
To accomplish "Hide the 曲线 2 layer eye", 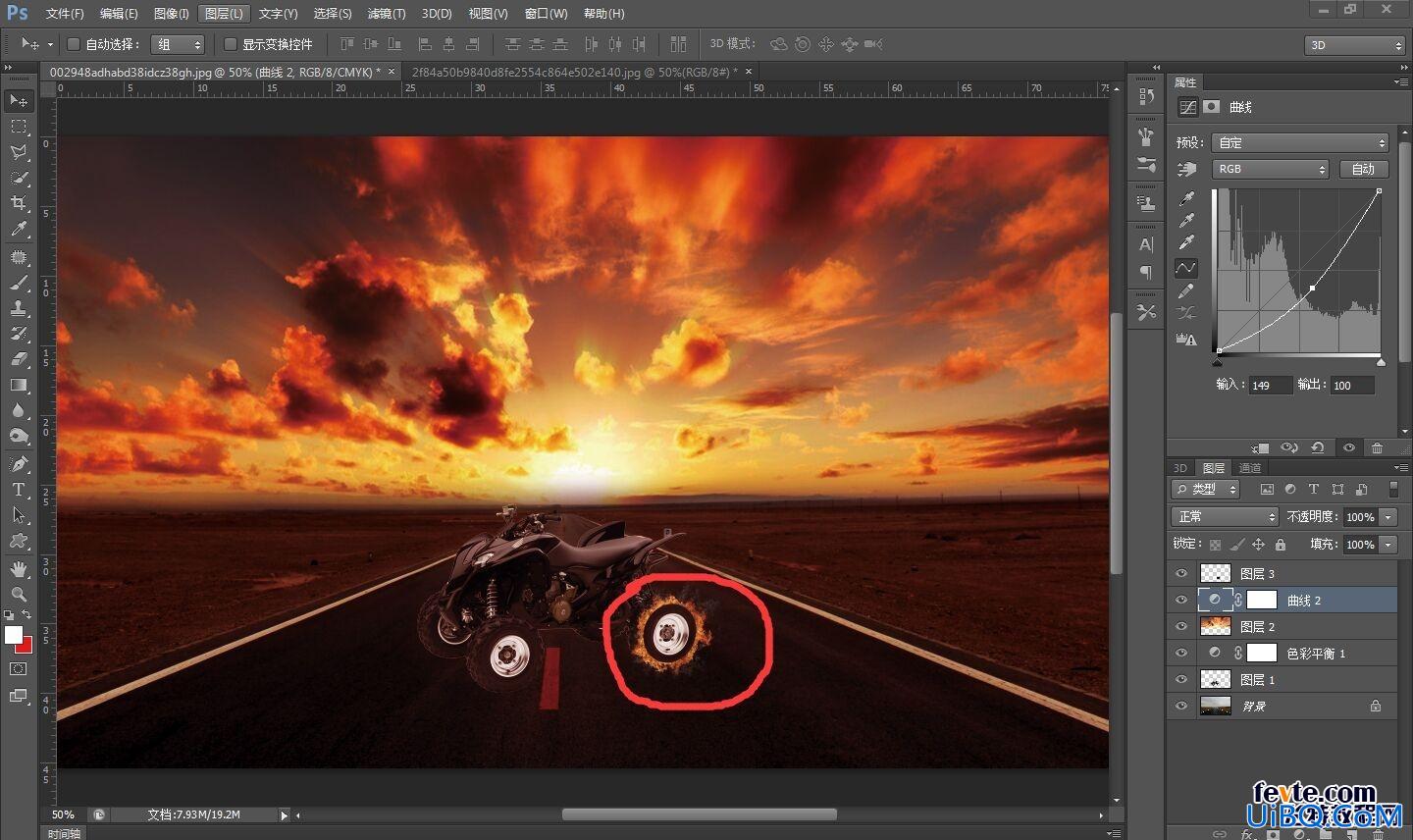I will [x=1181, y=600].
